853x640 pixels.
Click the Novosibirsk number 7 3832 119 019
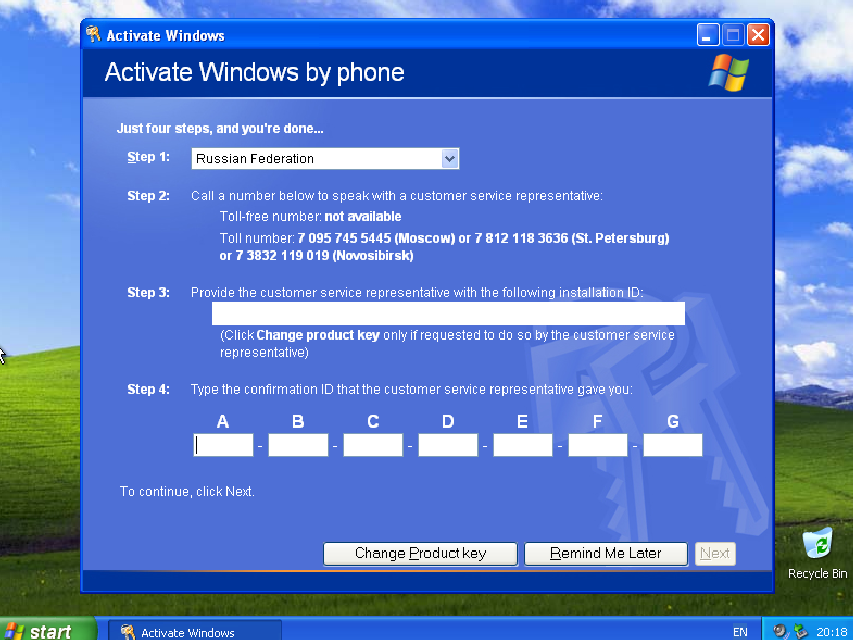[282, 256]
